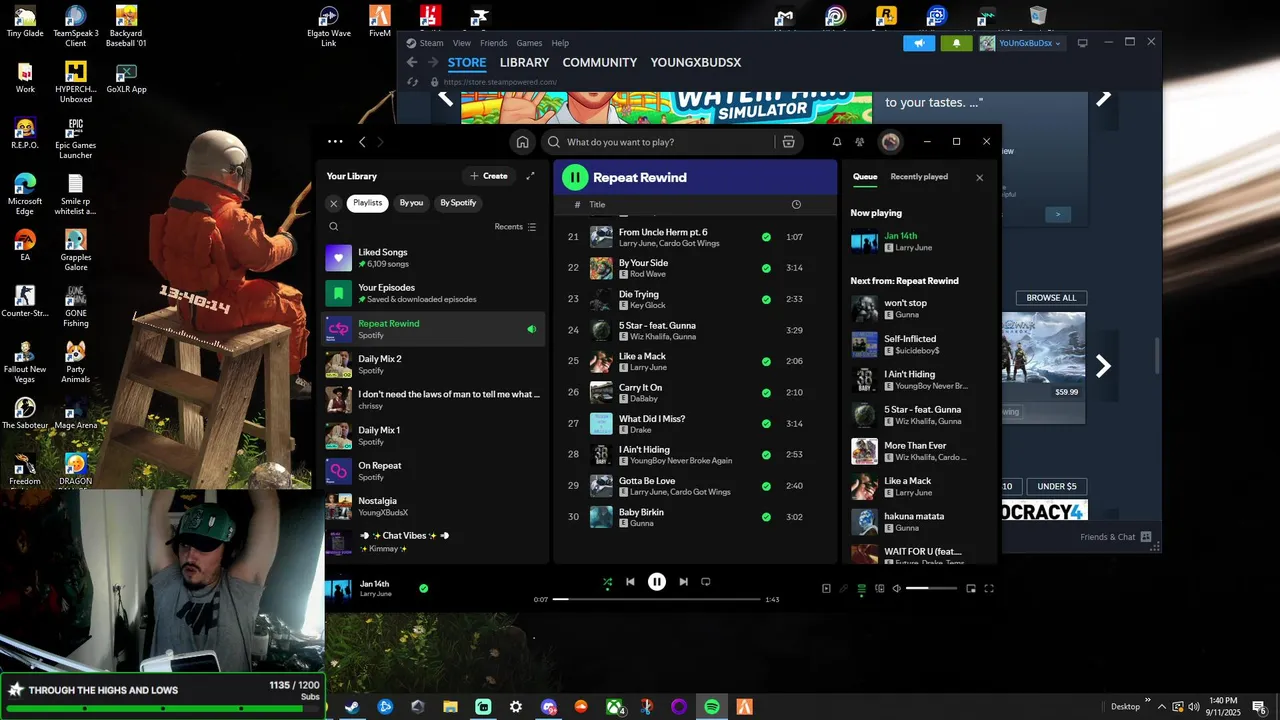Skip to next track
Screen dimensions: 1280x720
pyautogui.click(x=683, y=582)
